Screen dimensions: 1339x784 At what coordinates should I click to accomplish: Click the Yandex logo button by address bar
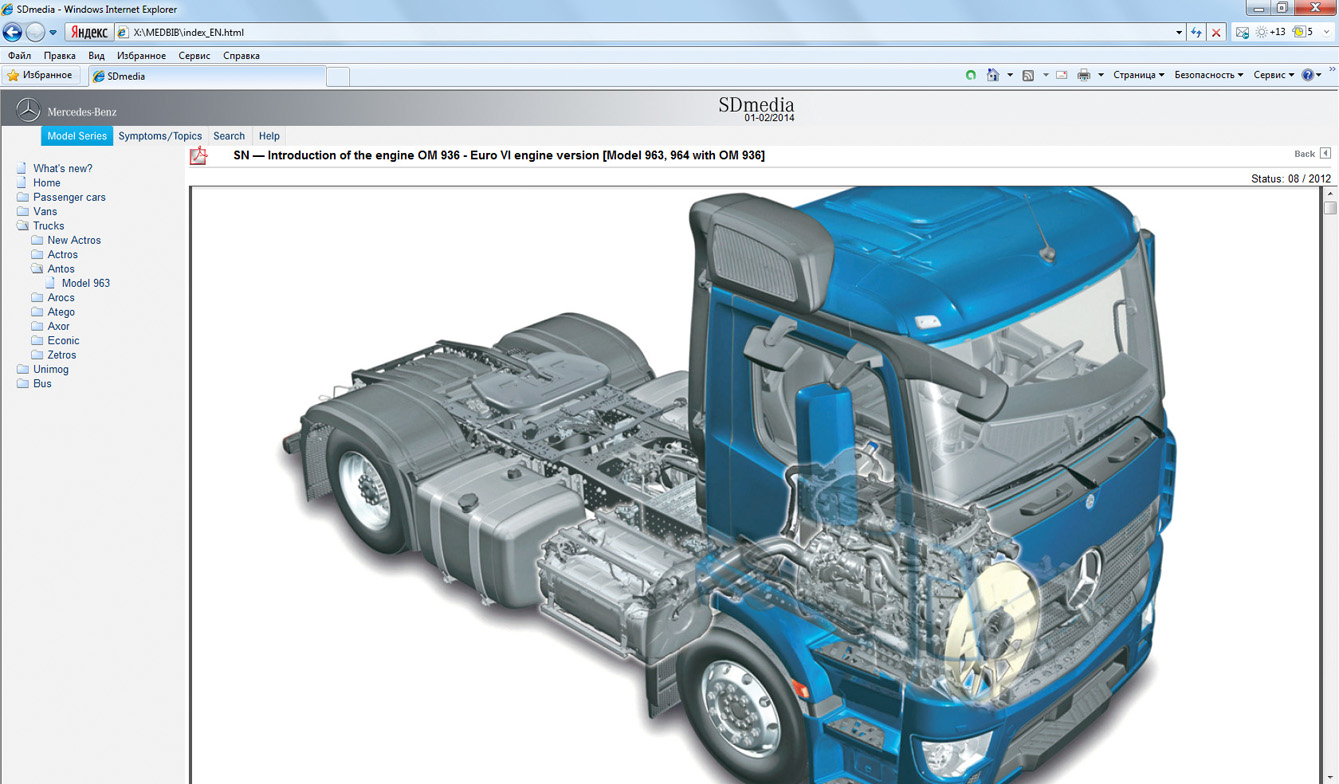[x=89, y=32]
